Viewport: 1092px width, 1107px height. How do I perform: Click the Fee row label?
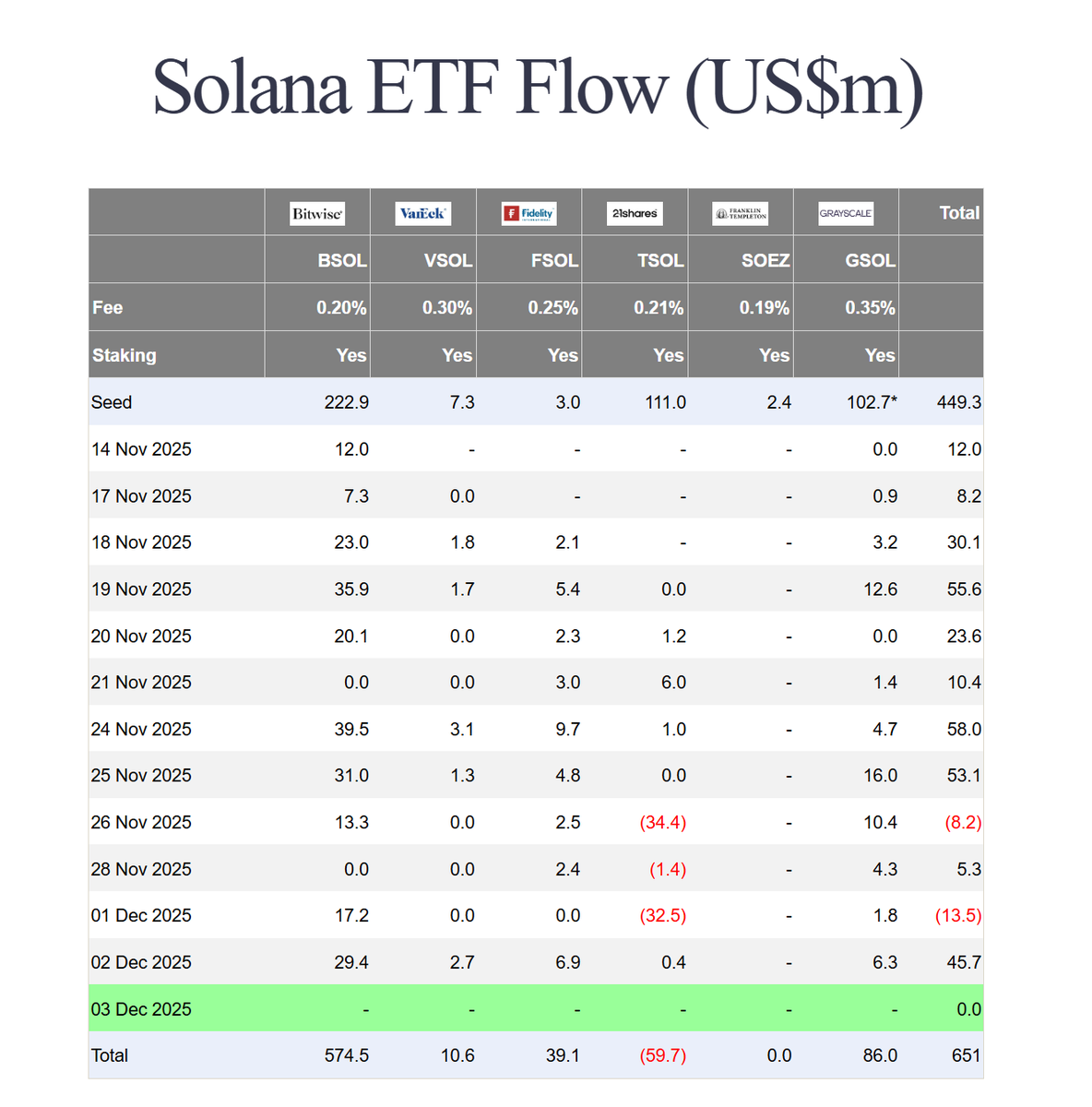click(108, 308)
